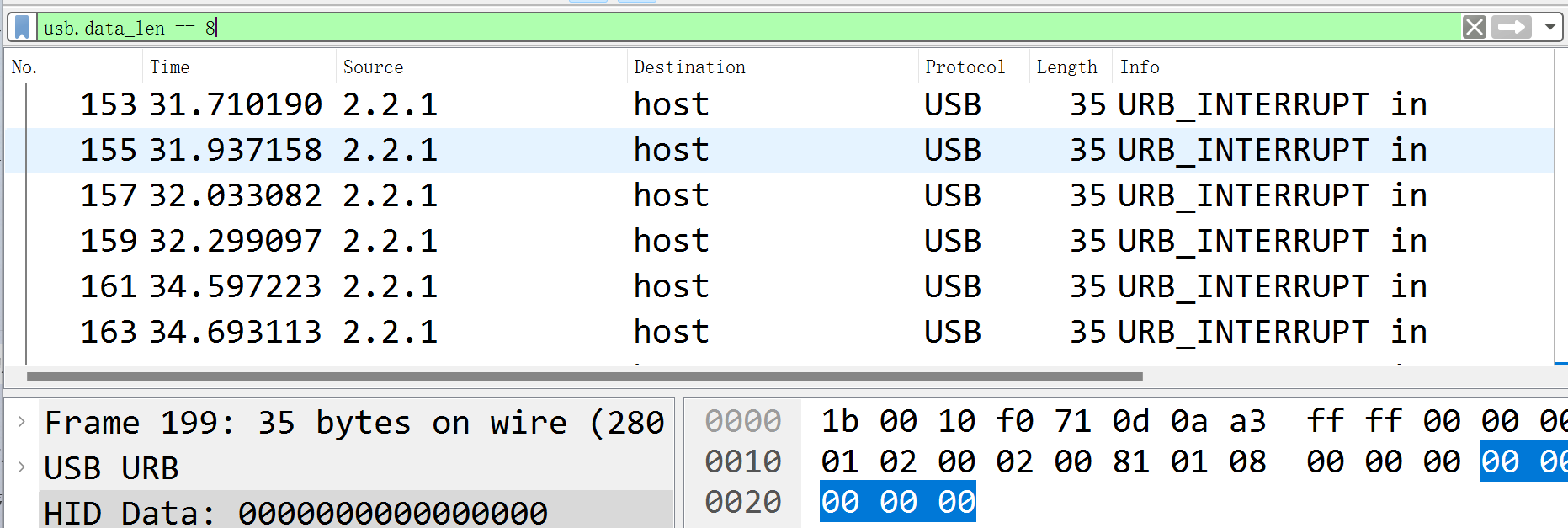Sort by Length column header

click(x=1066, y=67)
